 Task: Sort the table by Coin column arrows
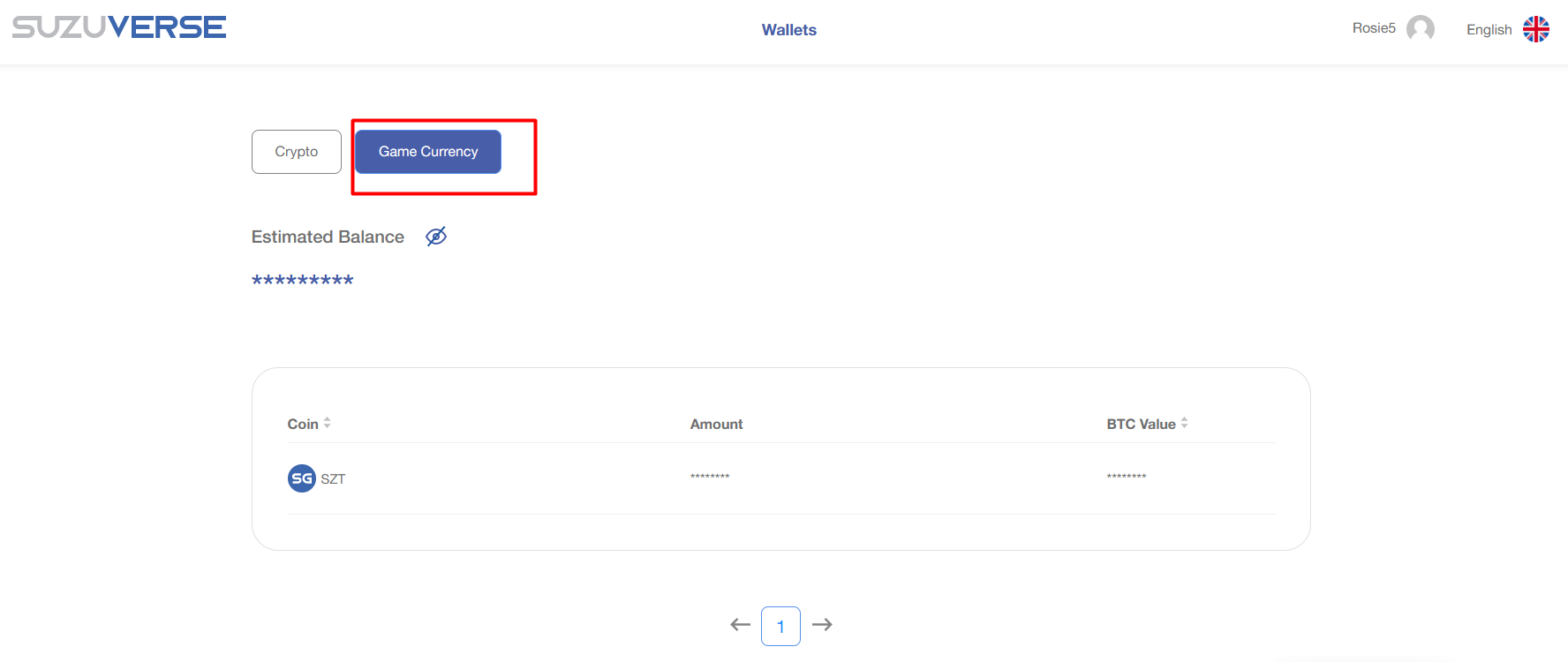tap(327, 424)
